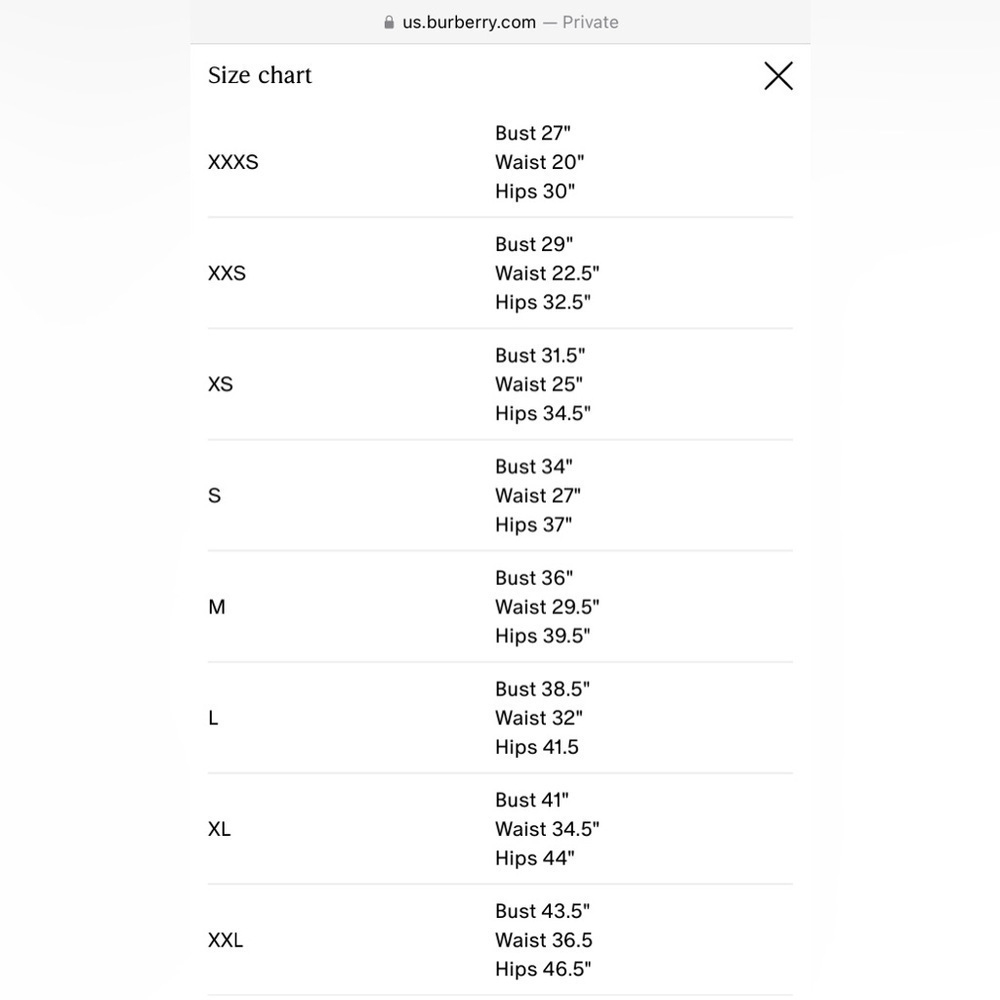Image resolution: width=1000 pixels, height=1000 pixels.
Task: Pick the S size label
Action: click(214, 496)
